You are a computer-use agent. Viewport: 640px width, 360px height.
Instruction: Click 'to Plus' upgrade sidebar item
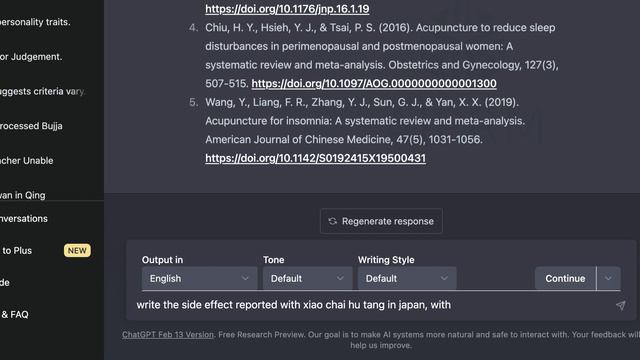16,251
